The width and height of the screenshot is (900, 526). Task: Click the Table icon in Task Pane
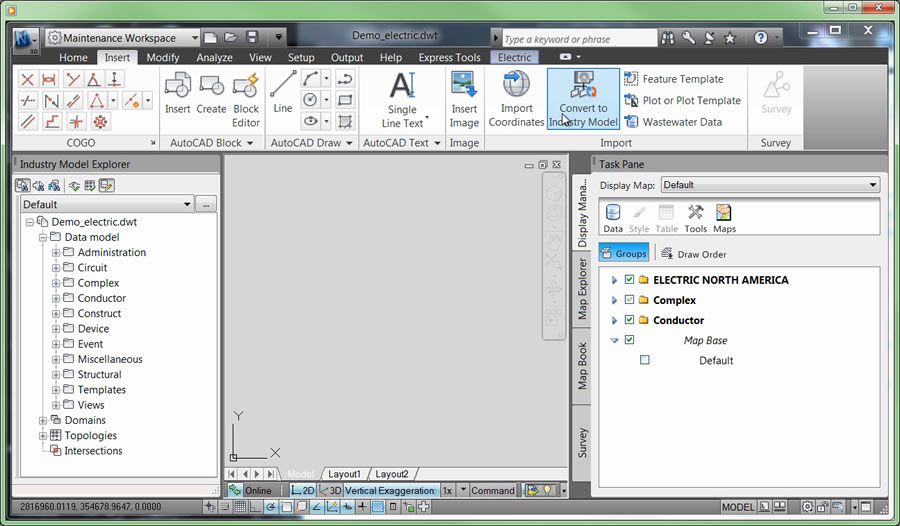pos(666,218)
